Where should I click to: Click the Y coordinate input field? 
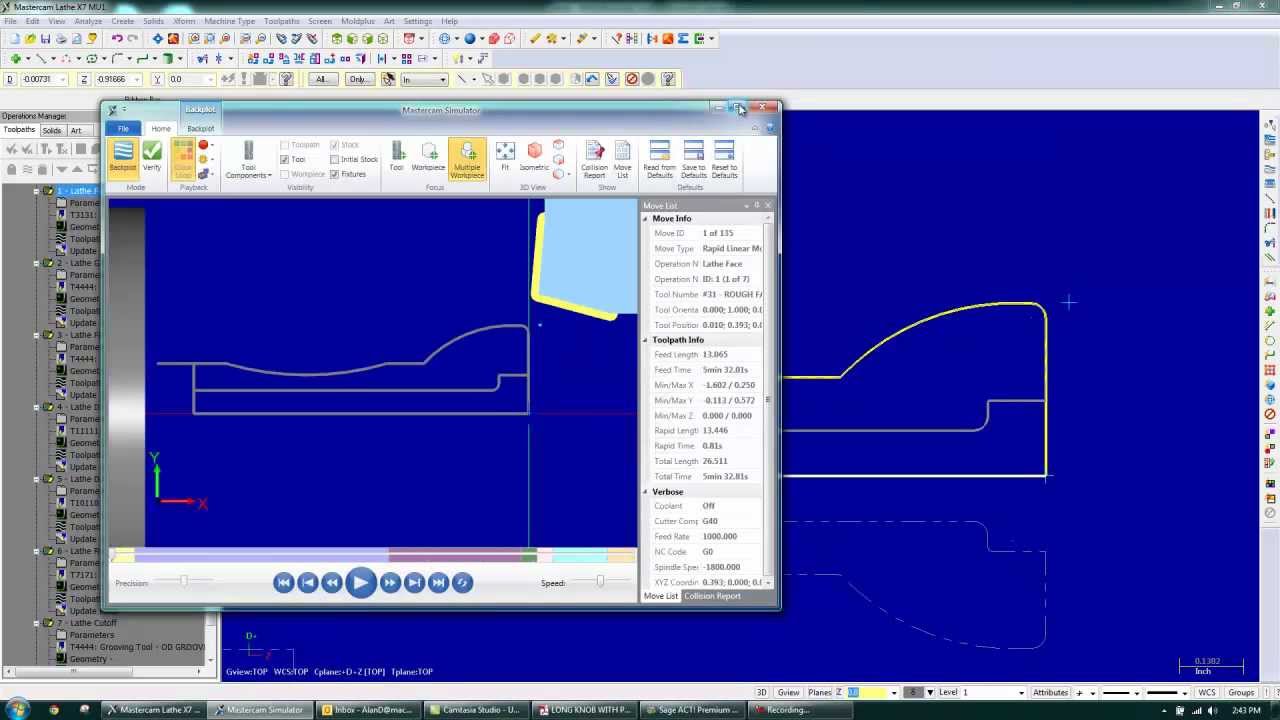(x=190, y=79)
